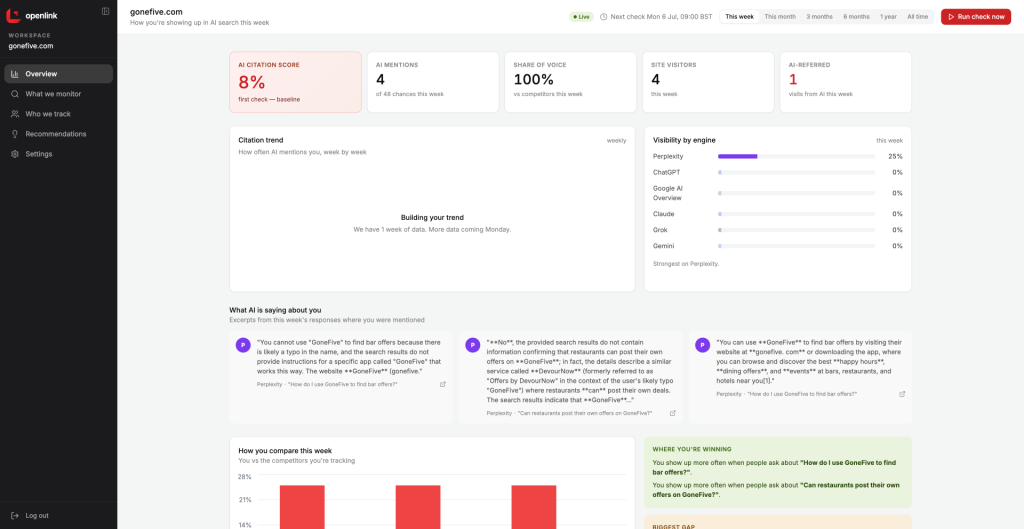Click Perplexity avatar on the DevourNow excerpt
Screen dimensions: 1024x529
tap(473, 345)
